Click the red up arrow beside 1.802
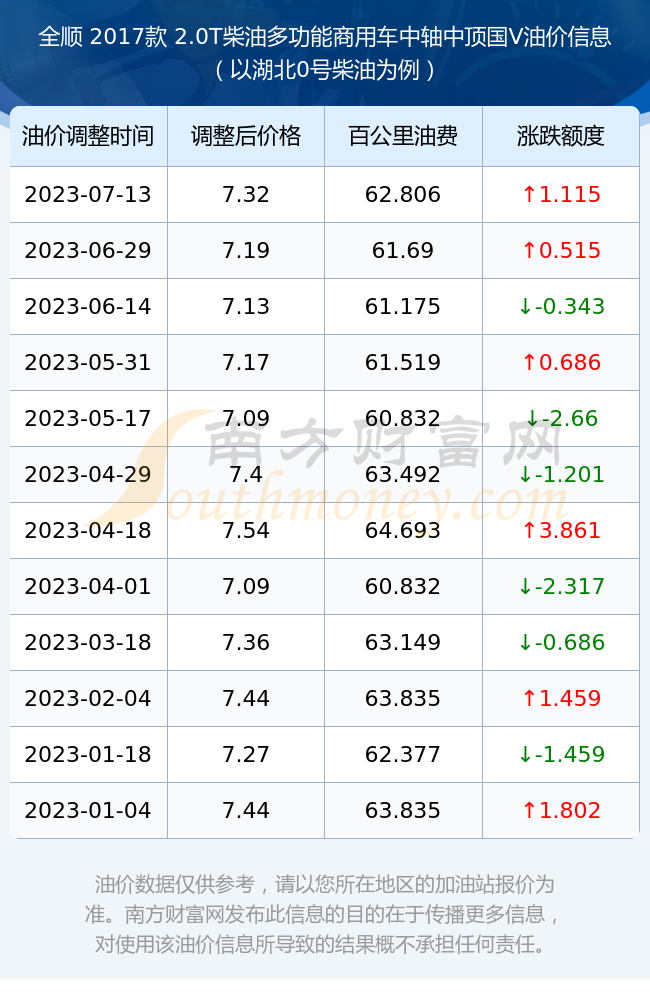Image resolution: width=650 pixels, height=1000 pixels. click(529, 811)
